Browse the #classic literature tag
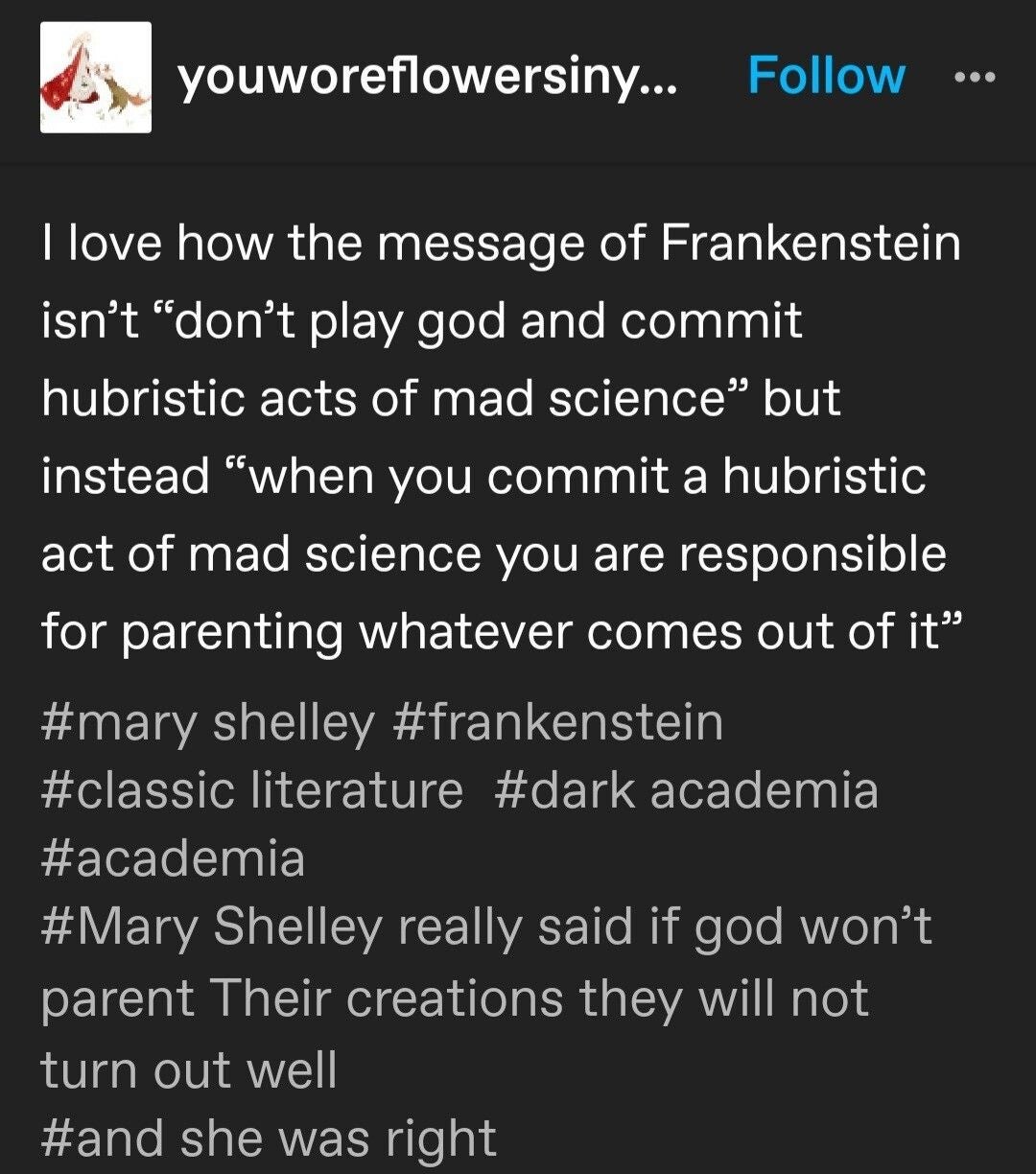This screenshot has height=1174, width=1036. (252, 790)
